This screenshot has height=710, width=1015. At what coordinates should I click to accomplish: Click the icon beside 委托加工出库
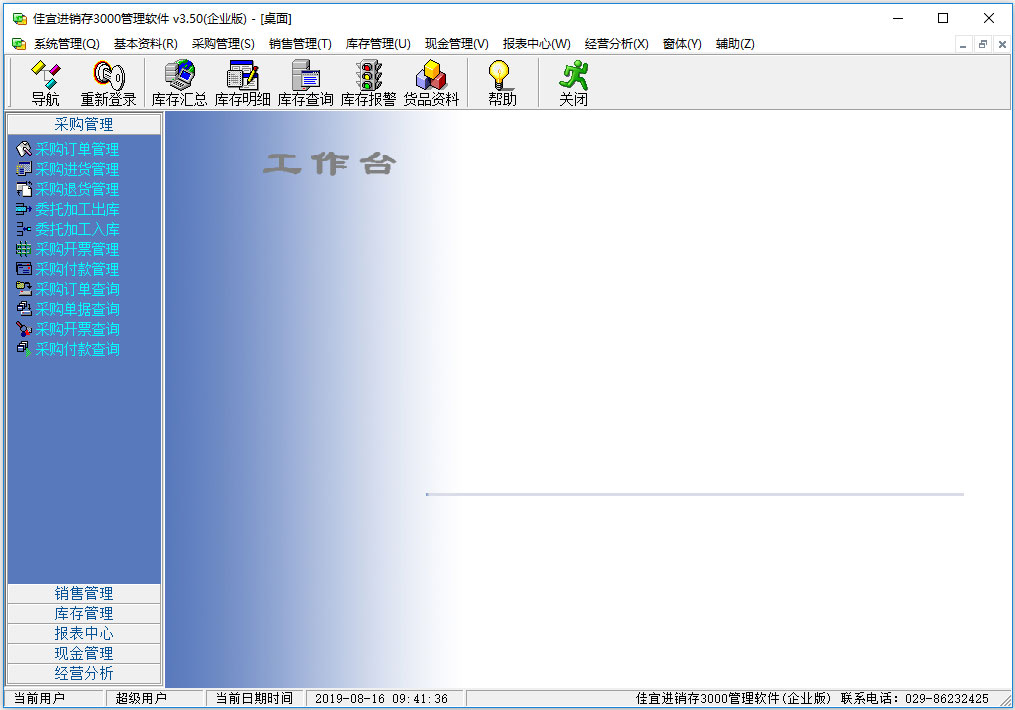coord(24,210)
